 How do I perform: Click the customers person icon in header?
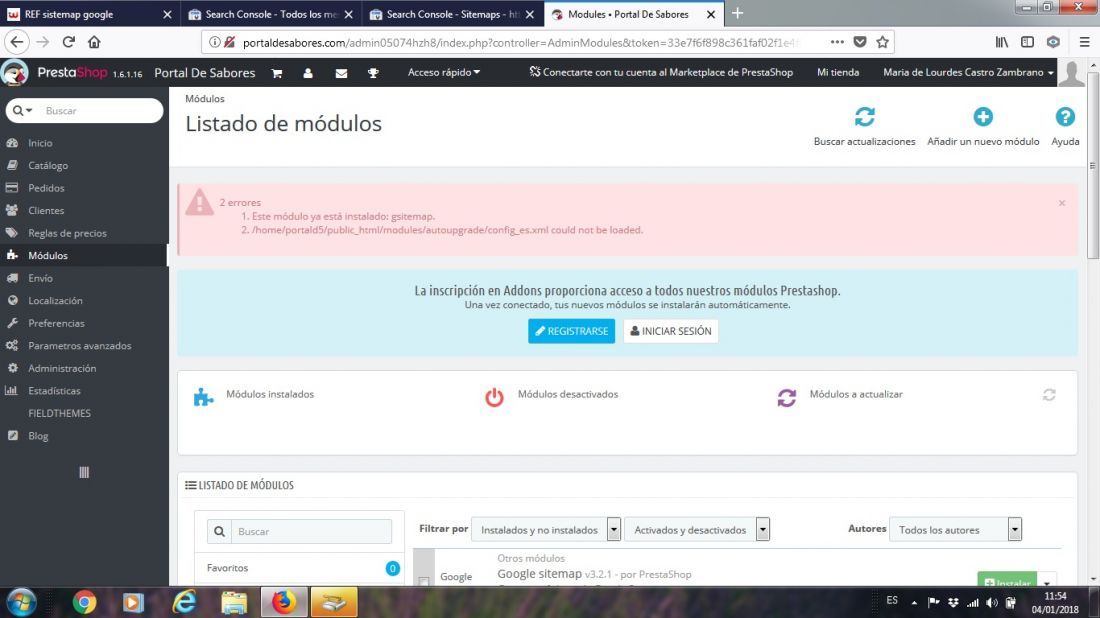click(x=308, y=73)
